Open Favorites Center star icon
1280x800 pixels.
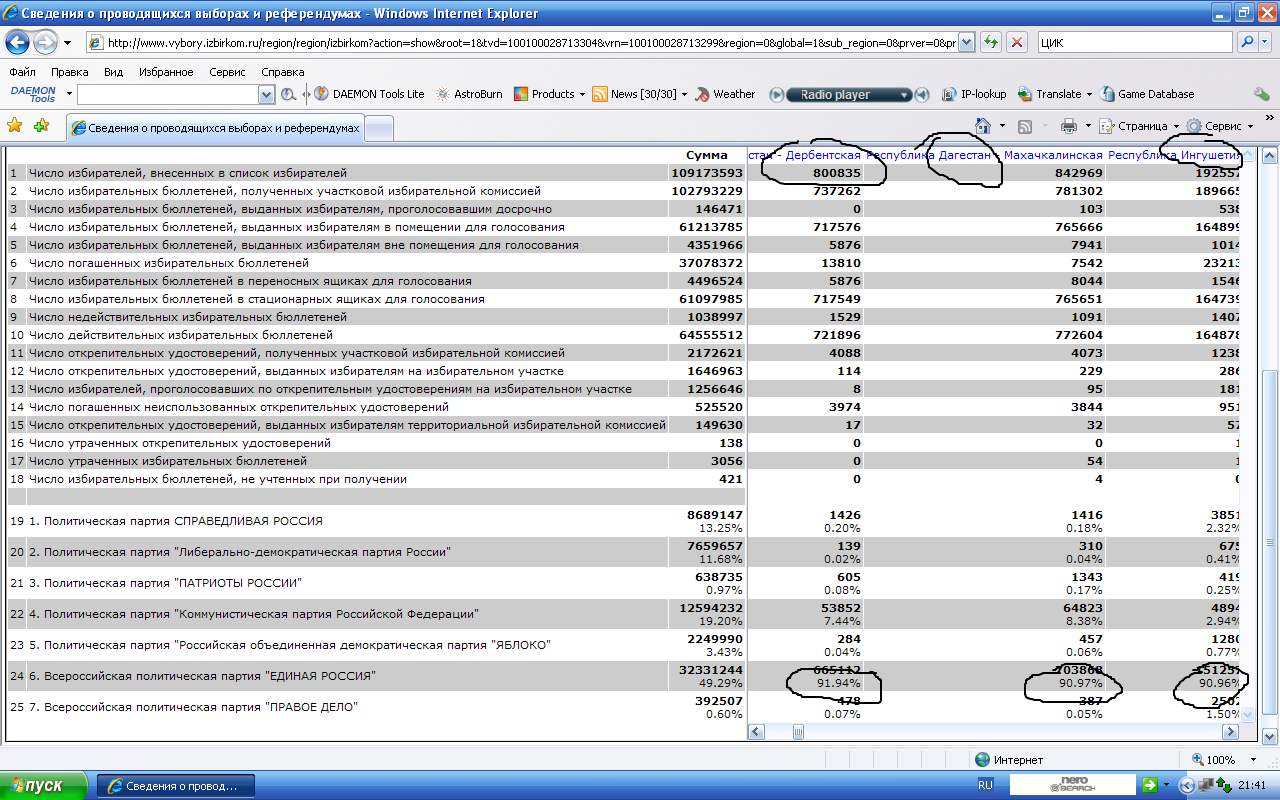coord(15,126)
